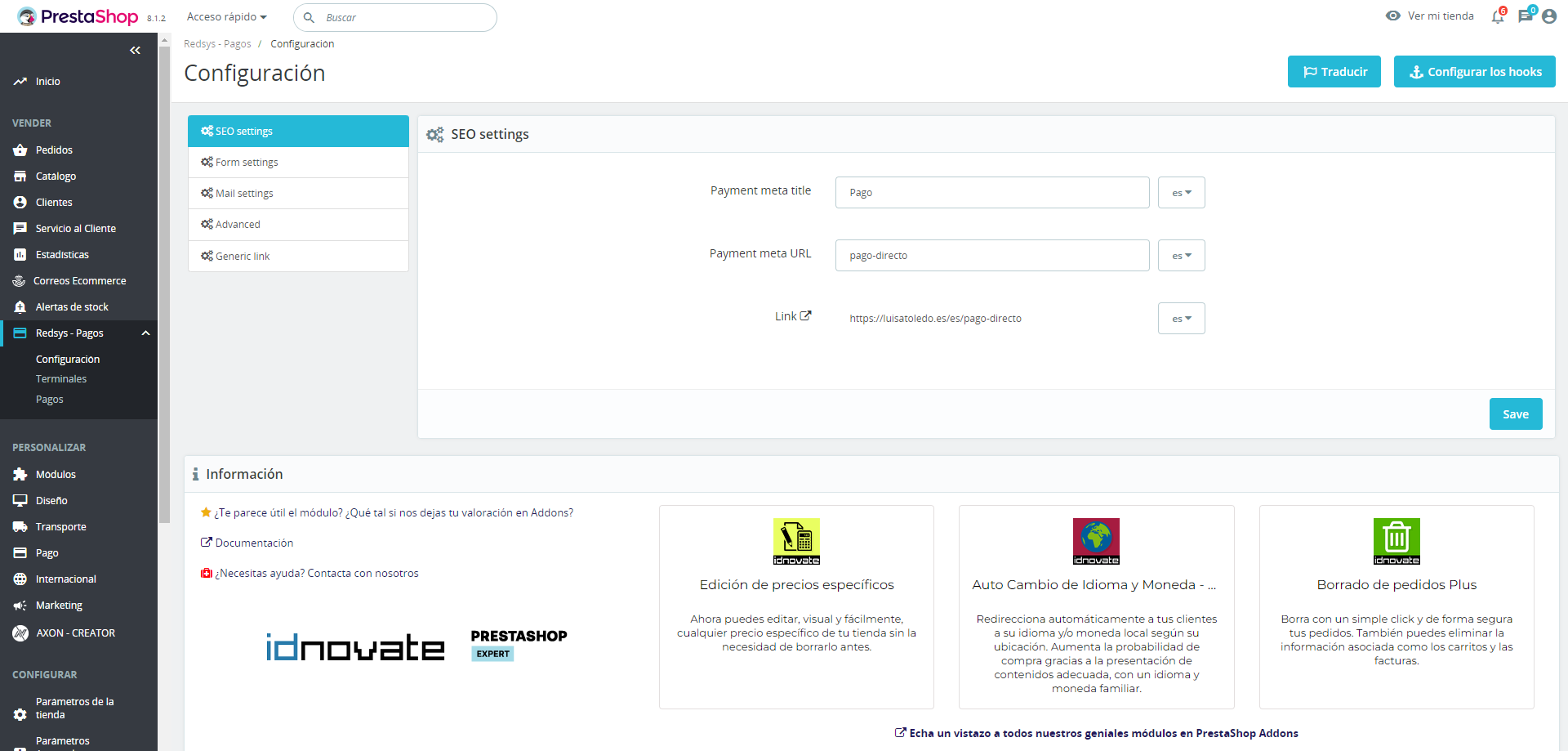Click the Diseño monitor icon
This screenshot has height=751, width=1568.
[20, 501]
